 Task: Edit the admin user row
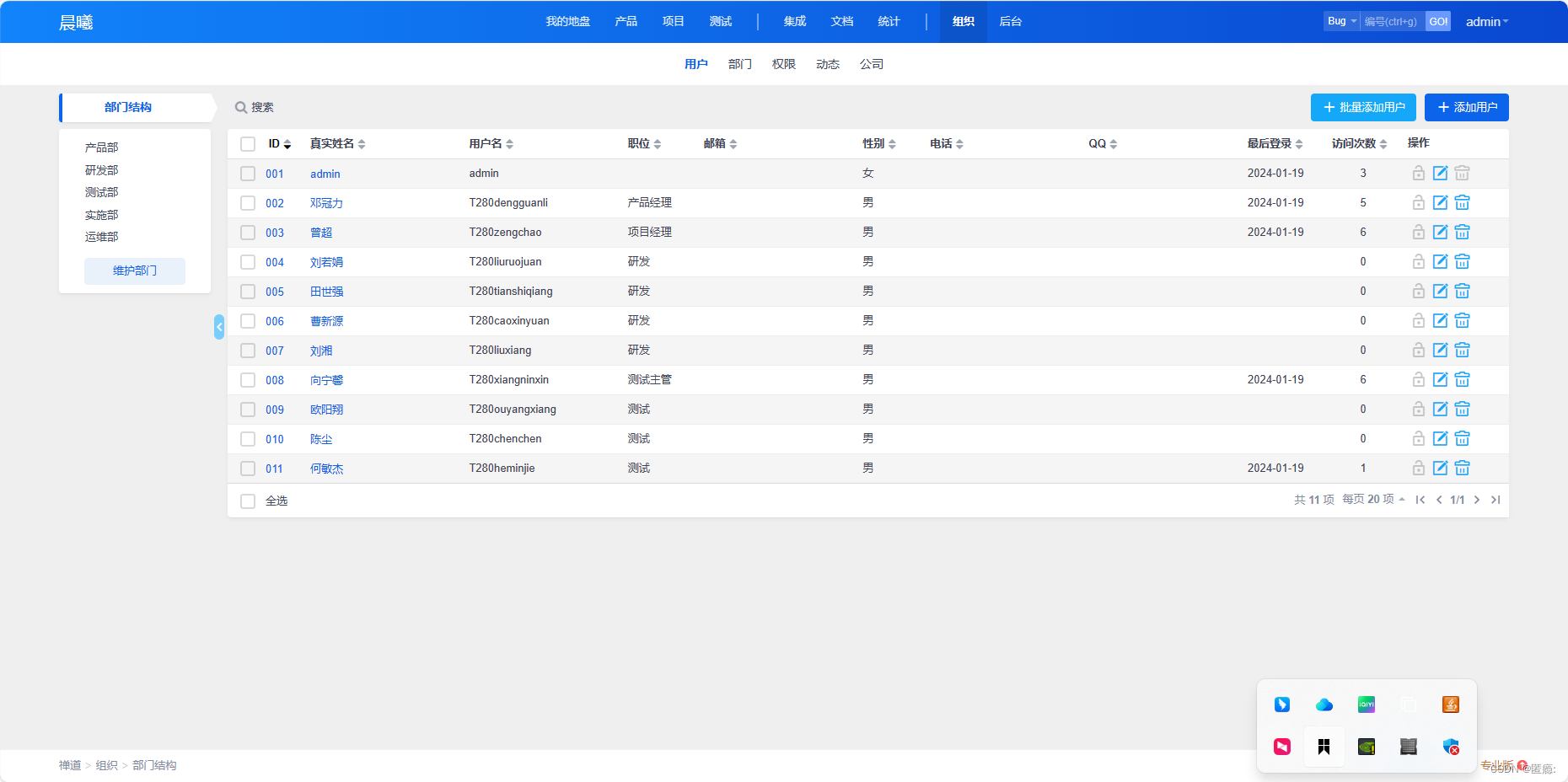[1441, 173]
